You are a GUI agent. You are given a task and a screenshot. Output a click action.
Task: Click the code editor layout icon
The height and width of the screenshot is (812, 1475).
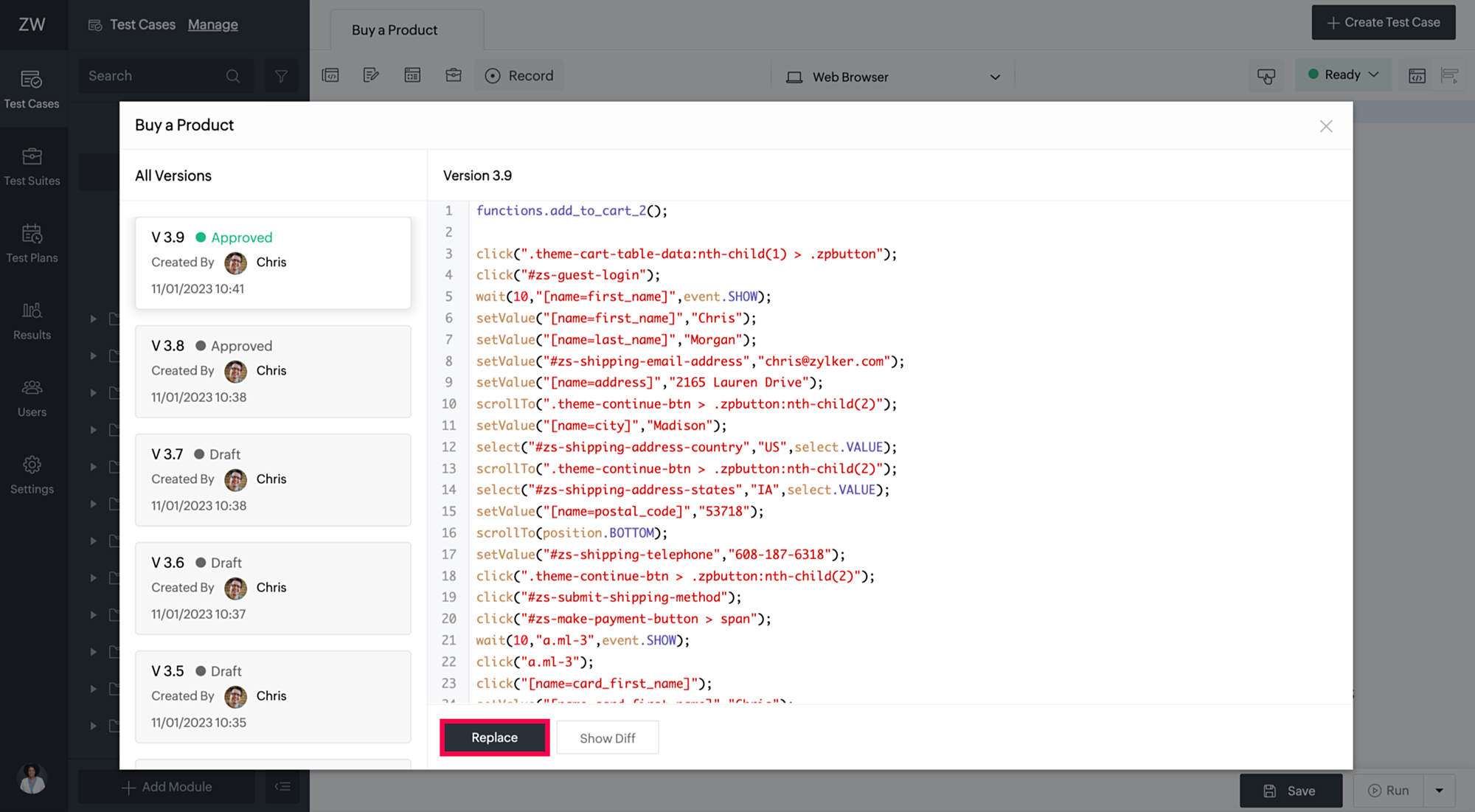(1417, 76)
